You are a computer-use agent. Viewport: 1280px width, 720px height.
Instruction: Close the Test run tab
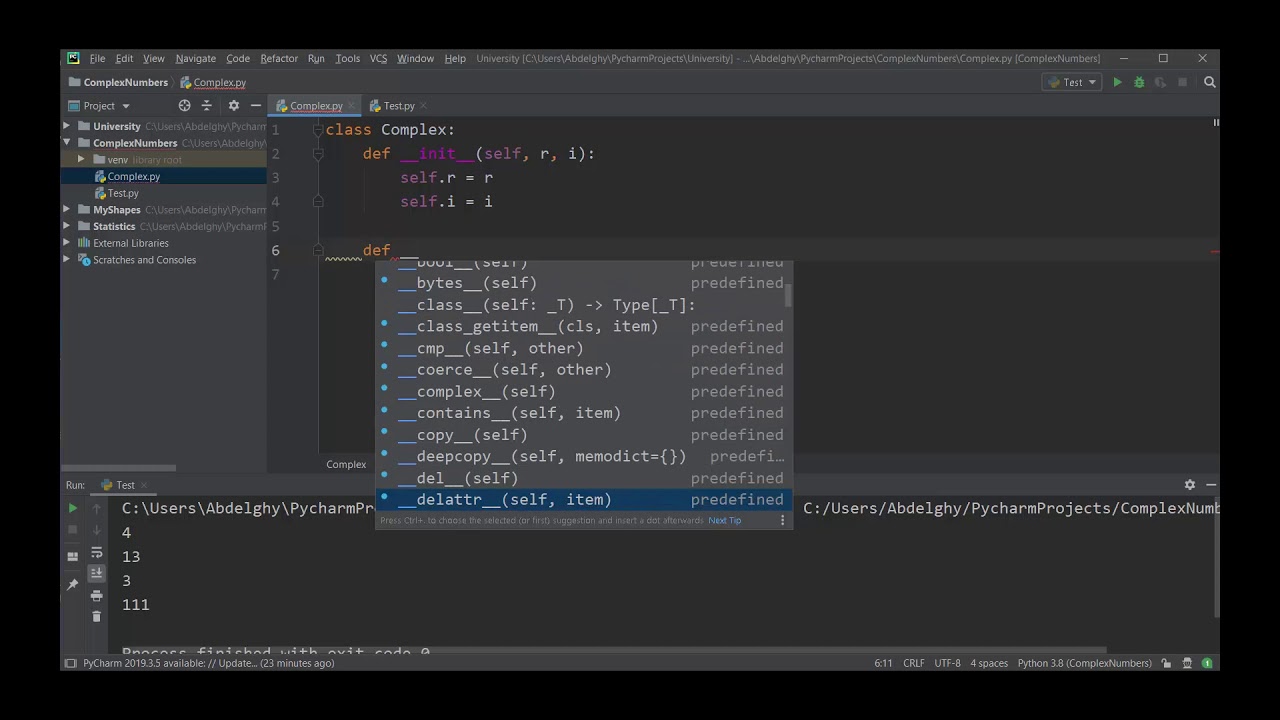point(144,485)
